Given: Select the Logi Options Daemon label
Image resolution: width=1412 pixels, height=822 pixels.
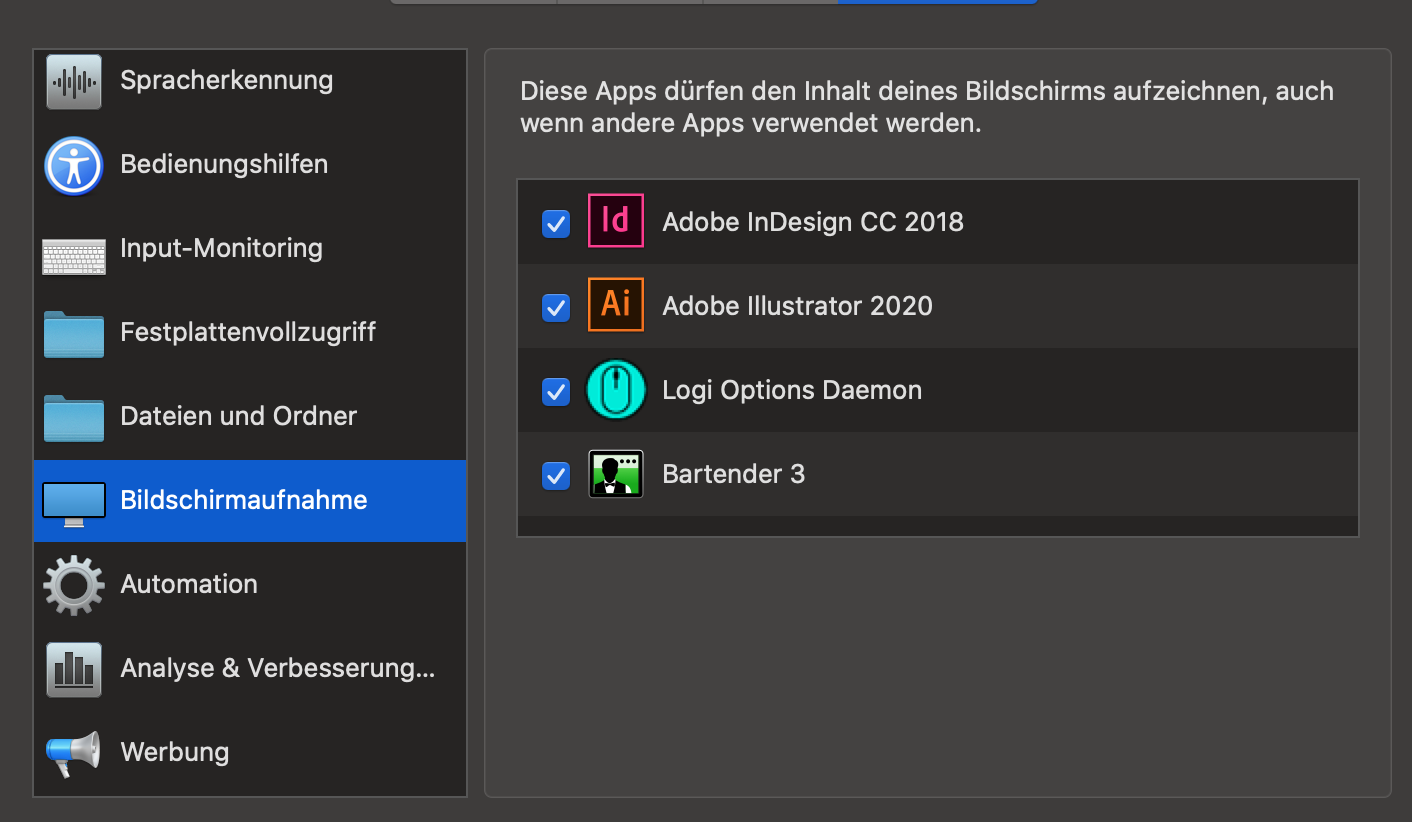Looking at the screenshot, I should 792,390.
